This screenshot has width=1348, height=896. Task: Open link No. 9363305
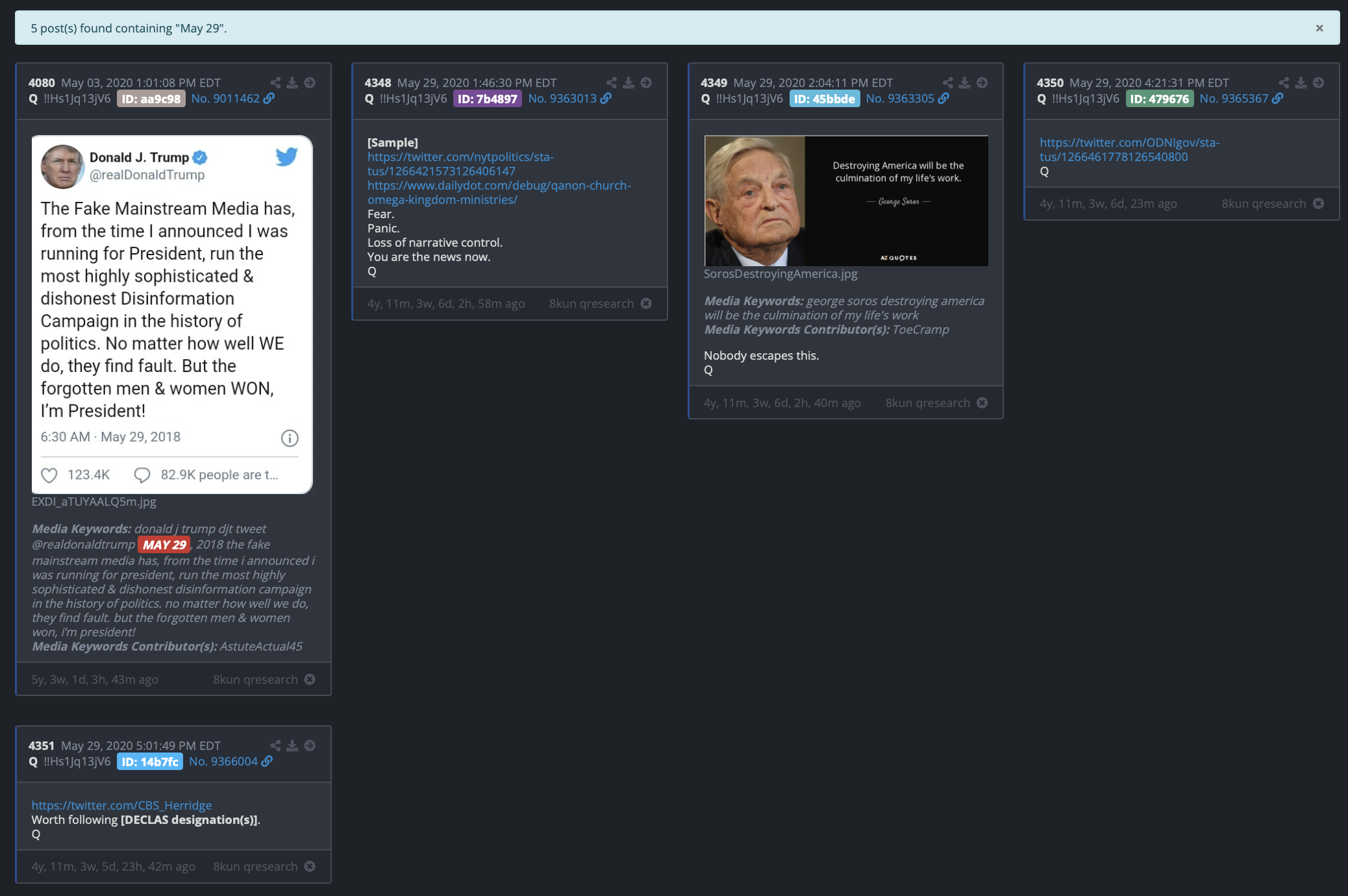907,99
